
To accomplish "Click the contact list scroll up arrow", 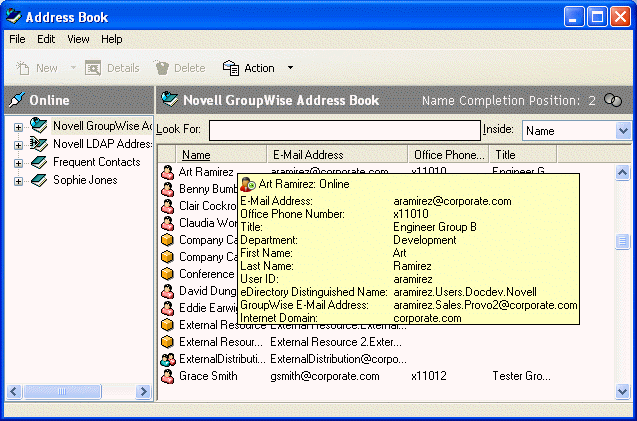I will coord(622,173).
